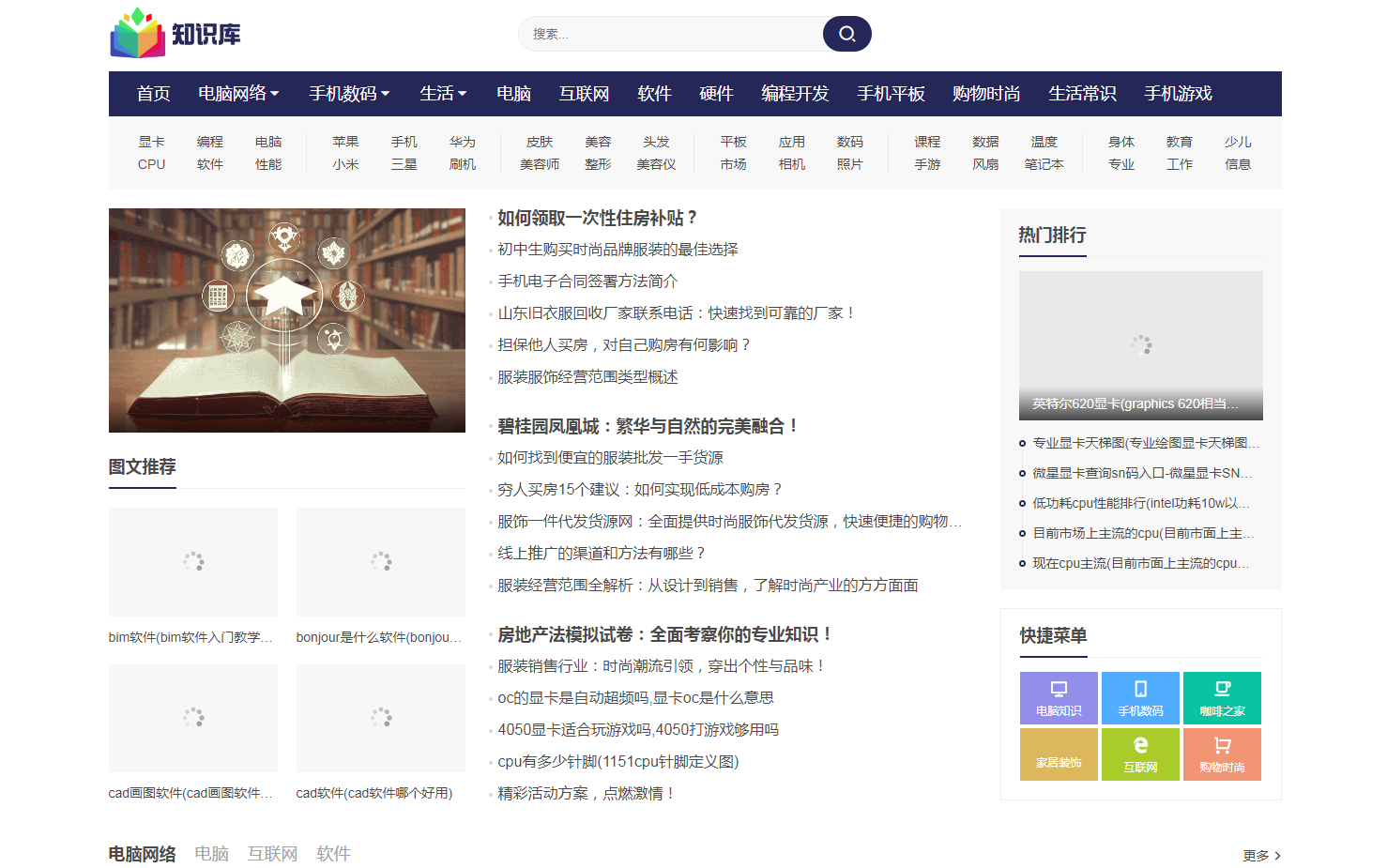Switch to the 电脑 tab in bottom section
Viewport: 1387px width, 868px height.
coord(212,854)
